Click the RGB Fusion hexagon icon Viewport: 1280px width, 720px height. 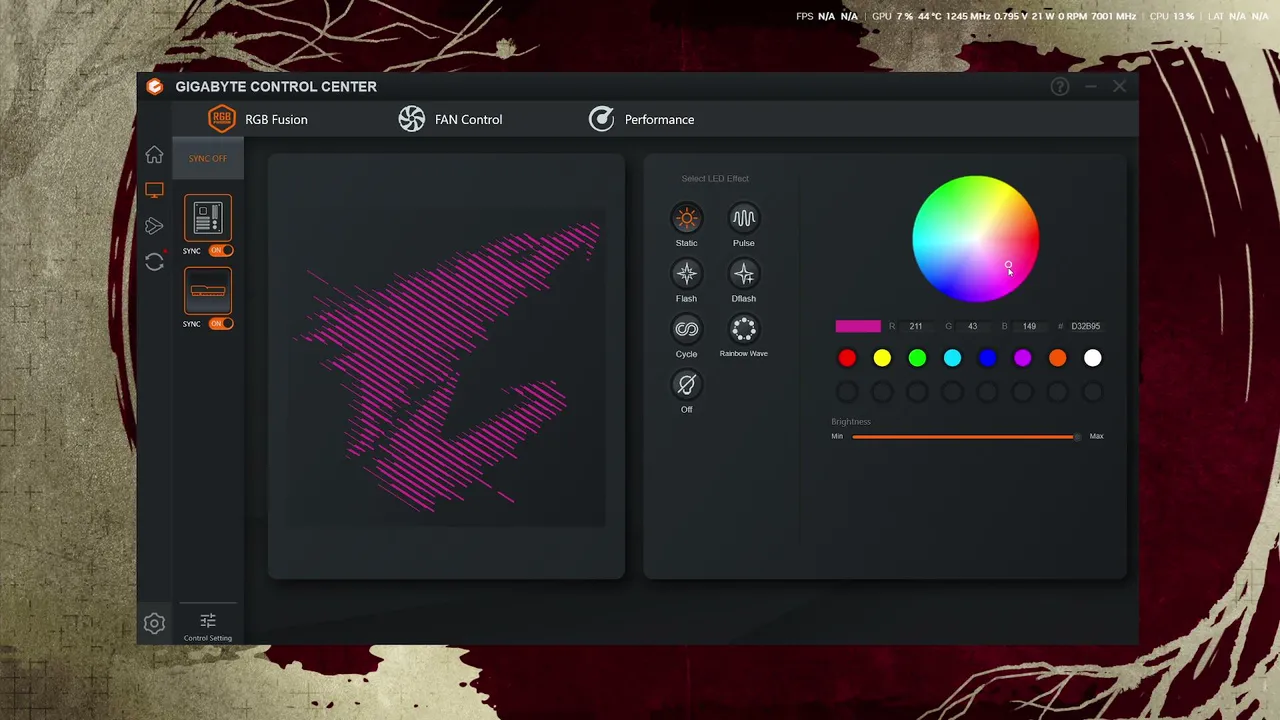(222, 119)
